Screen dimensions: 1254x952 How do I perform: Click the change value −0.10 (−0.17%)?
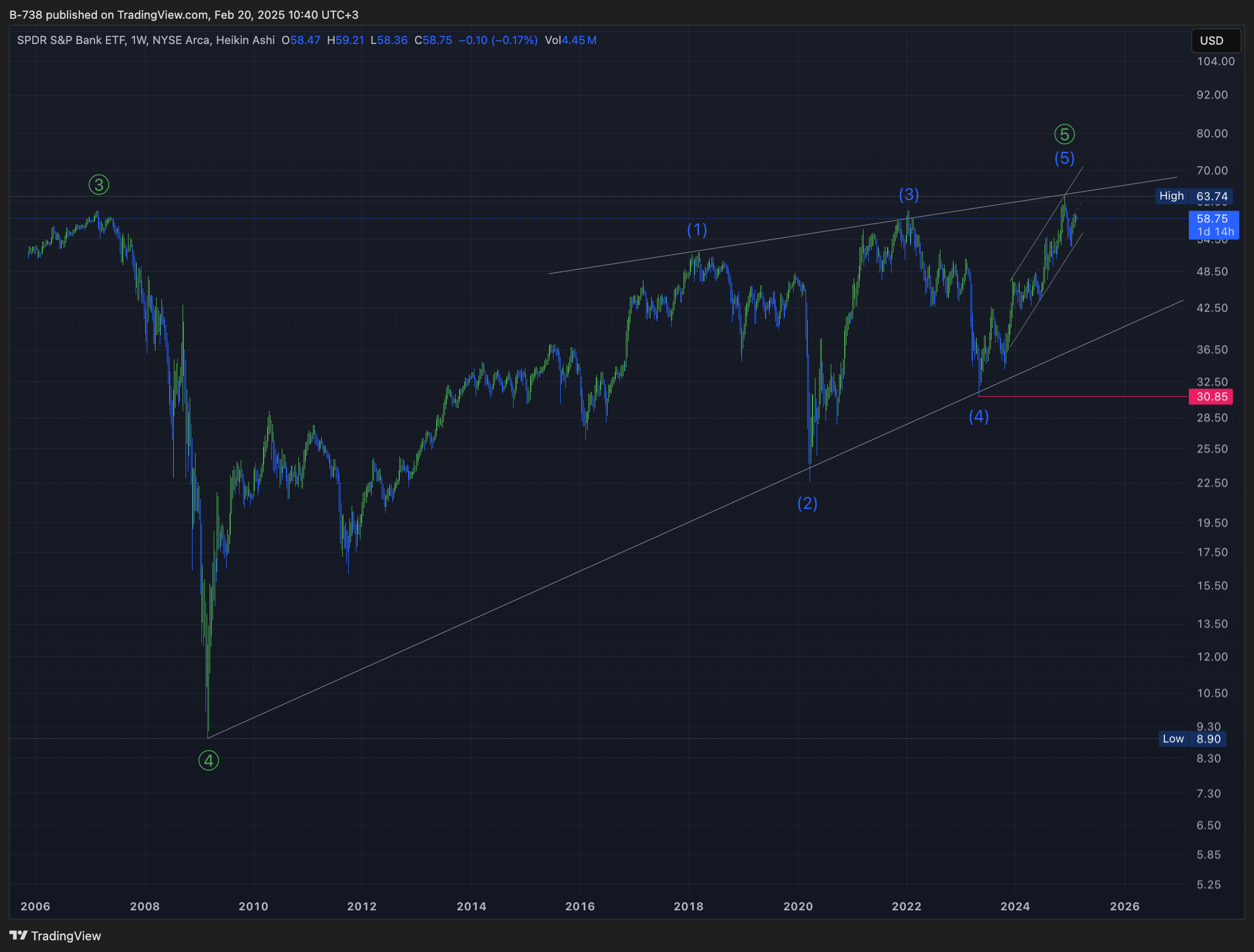pyautogui.click(x=498, y=40)
